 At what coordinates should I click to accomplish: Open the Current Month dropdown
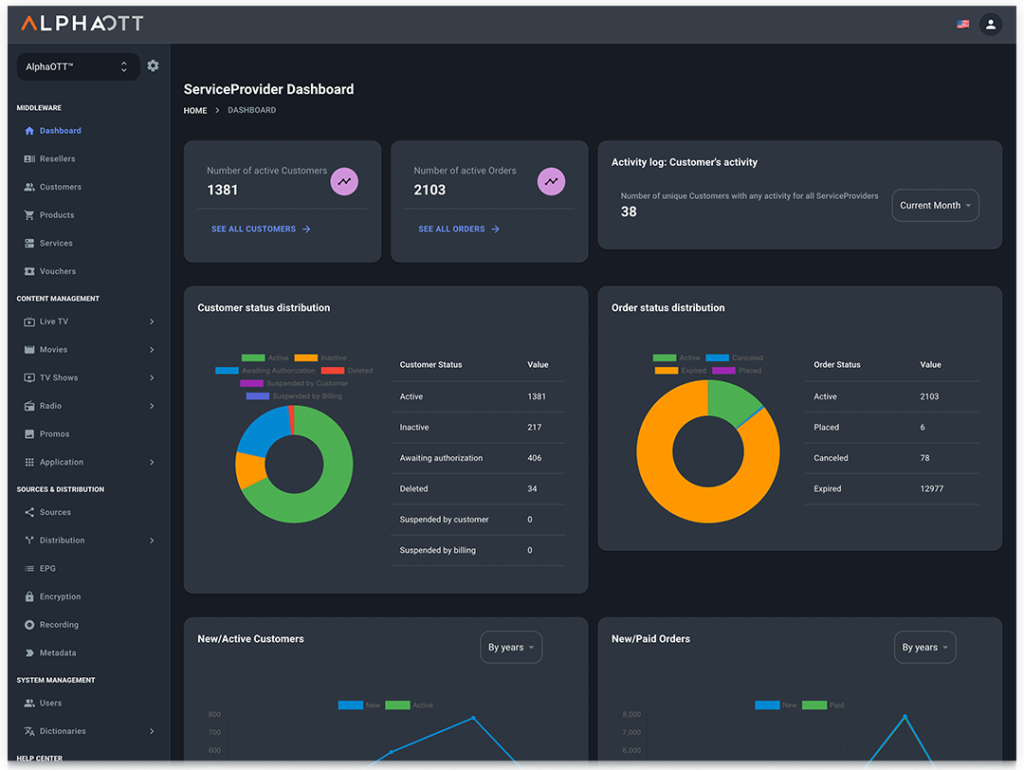(935, 205)
